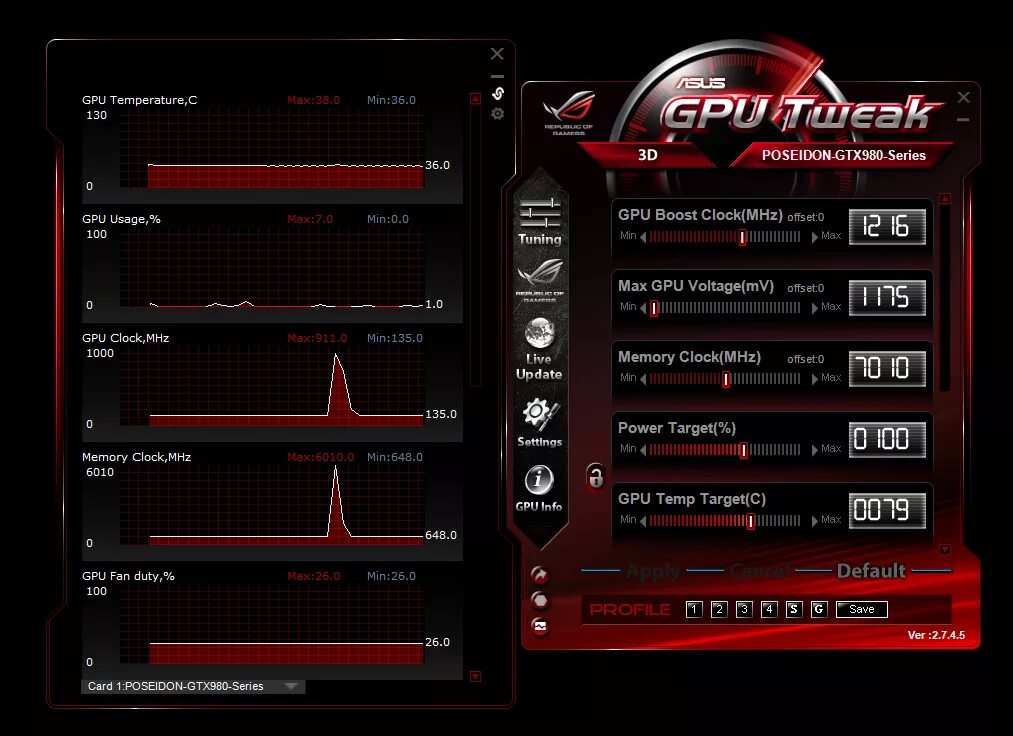Select profile 2

click(x=719, y=609)
